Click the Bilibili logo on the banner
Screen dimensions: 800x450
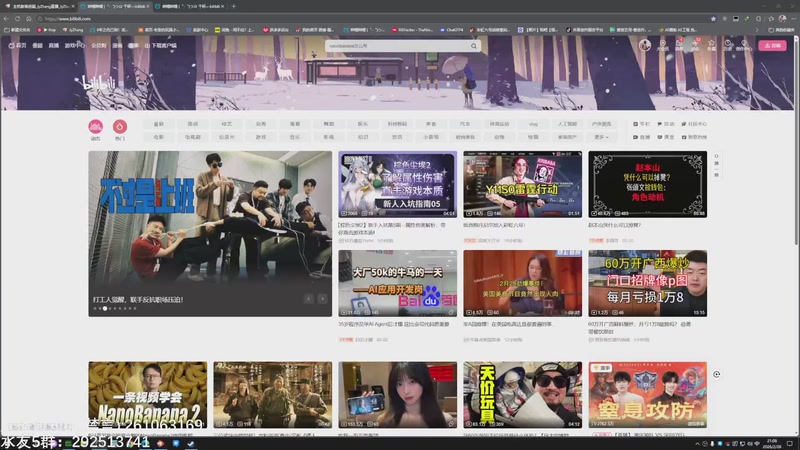[99, 83]
